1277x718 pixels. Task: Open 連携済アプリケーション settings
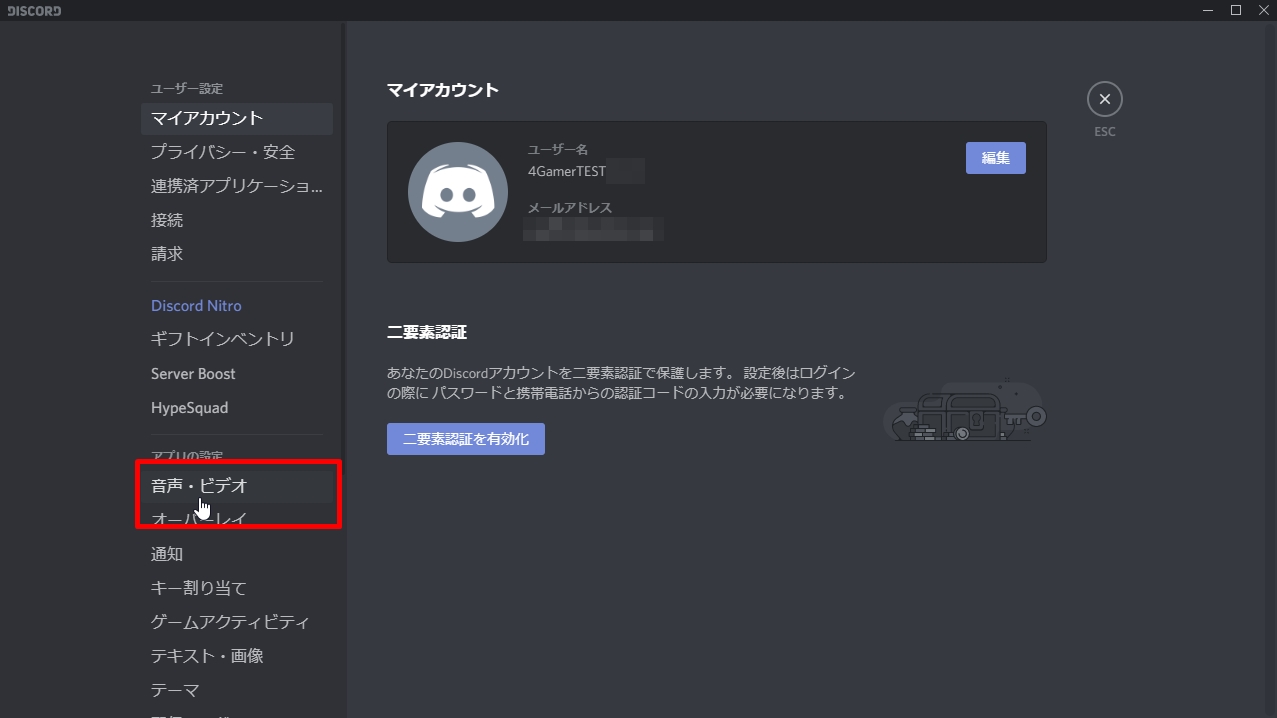coord(237,186)
